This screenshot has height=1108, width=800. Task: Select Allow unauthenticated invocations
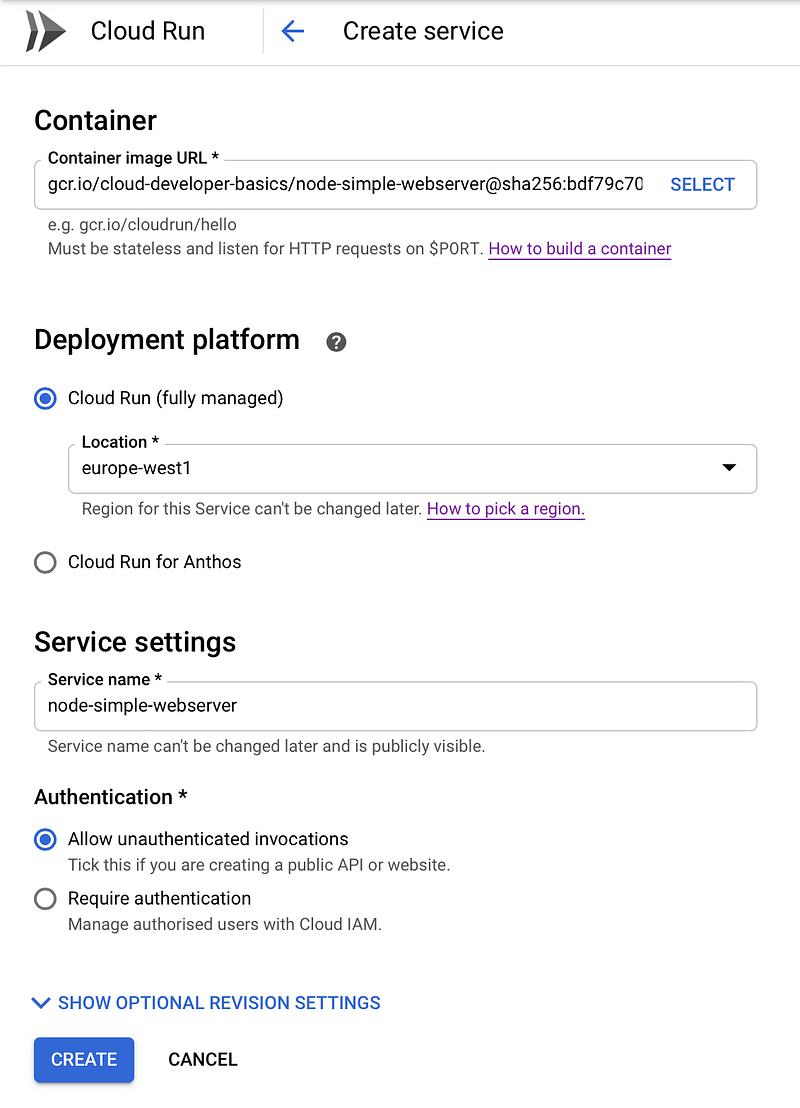(x=45, y=839)
